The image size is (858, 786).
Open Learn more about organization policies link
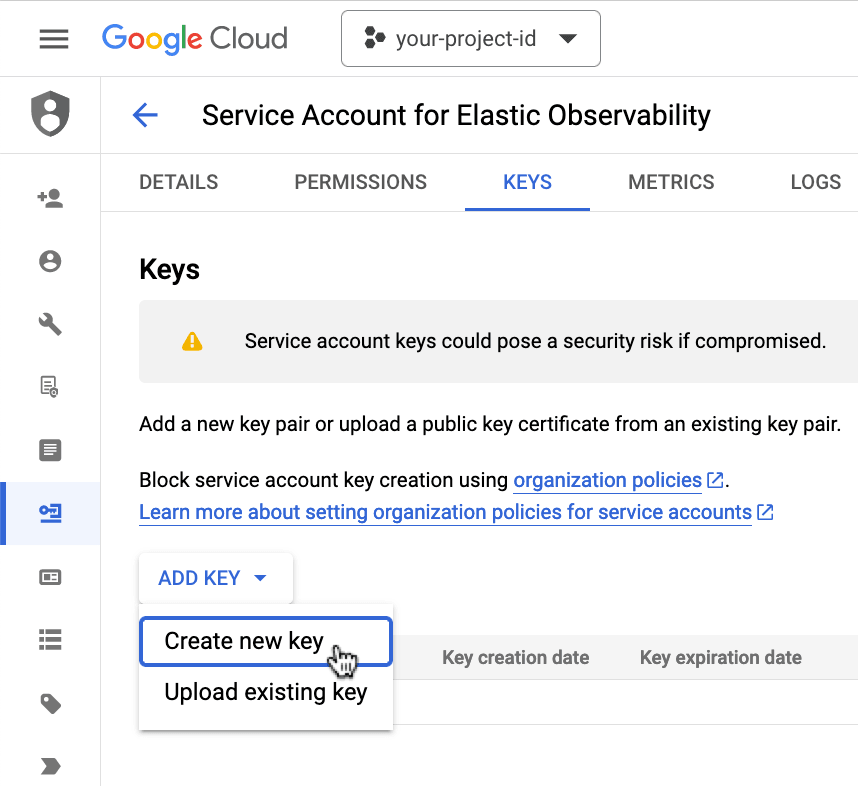pos(445,513)
